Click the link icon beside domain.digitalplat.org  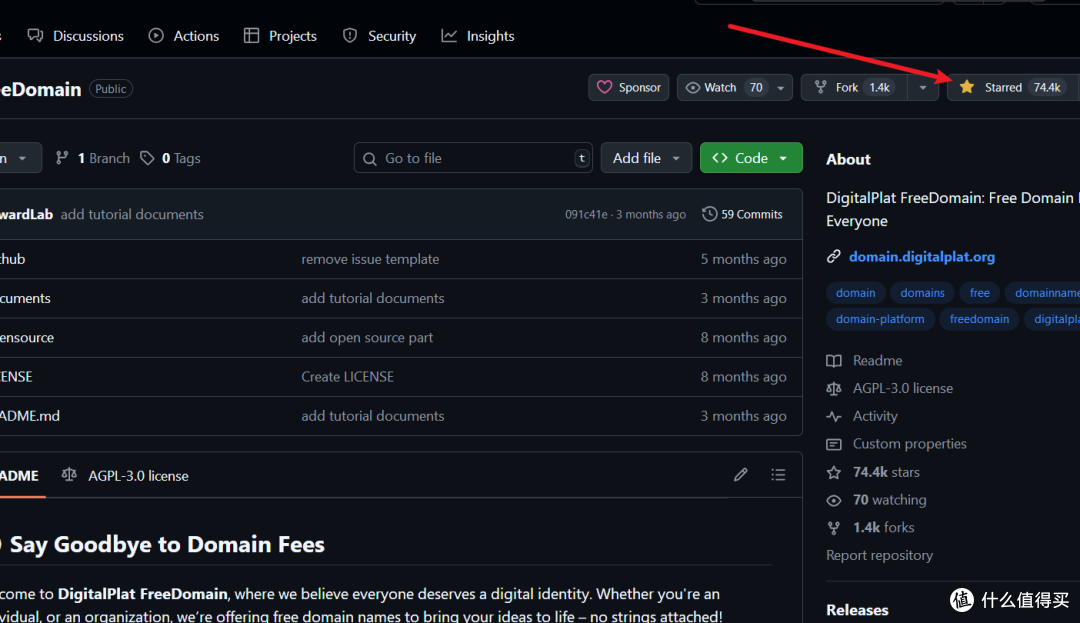point(834,257)
